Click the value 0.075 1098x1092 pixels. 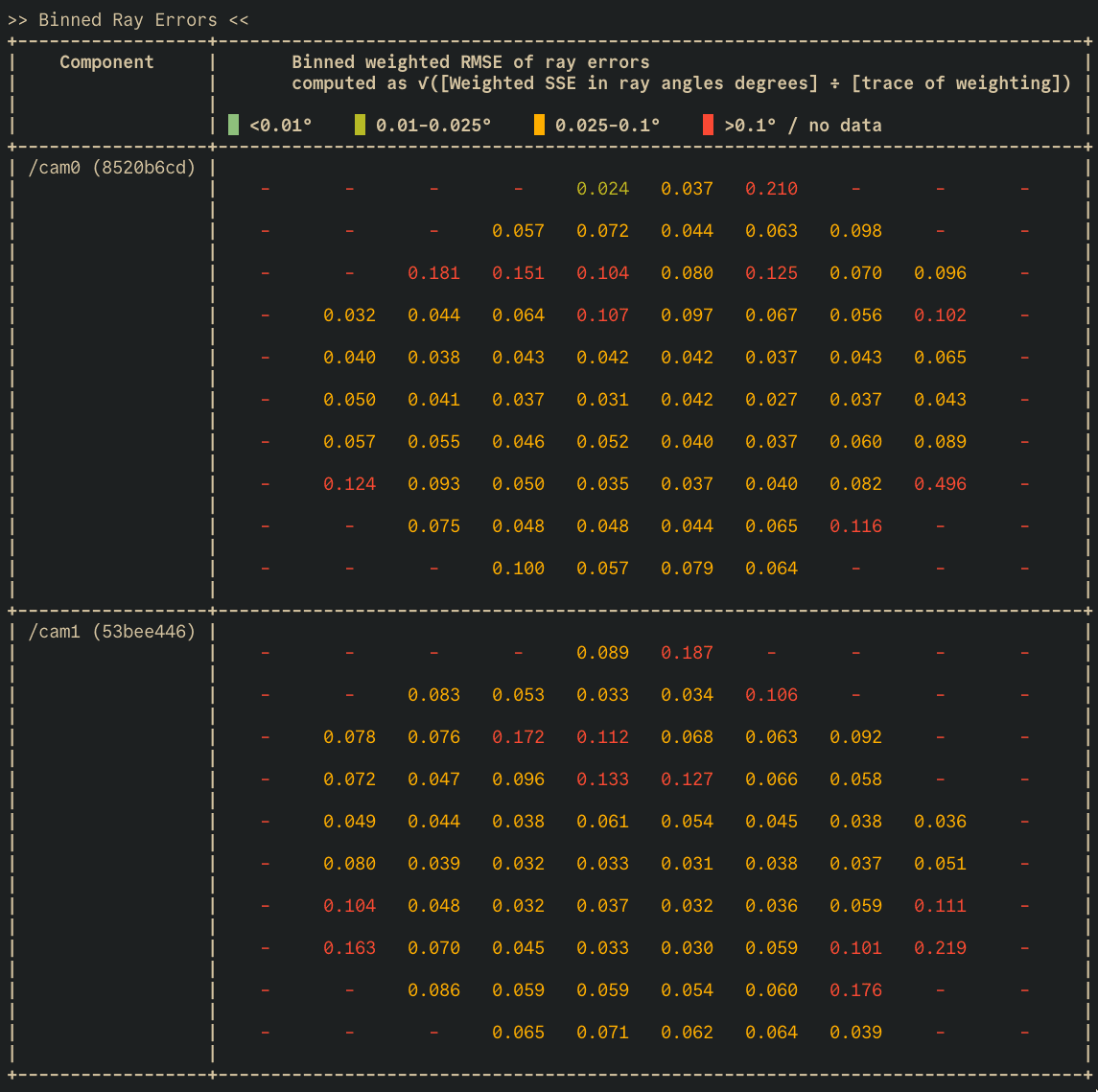[x=434, y=526]
